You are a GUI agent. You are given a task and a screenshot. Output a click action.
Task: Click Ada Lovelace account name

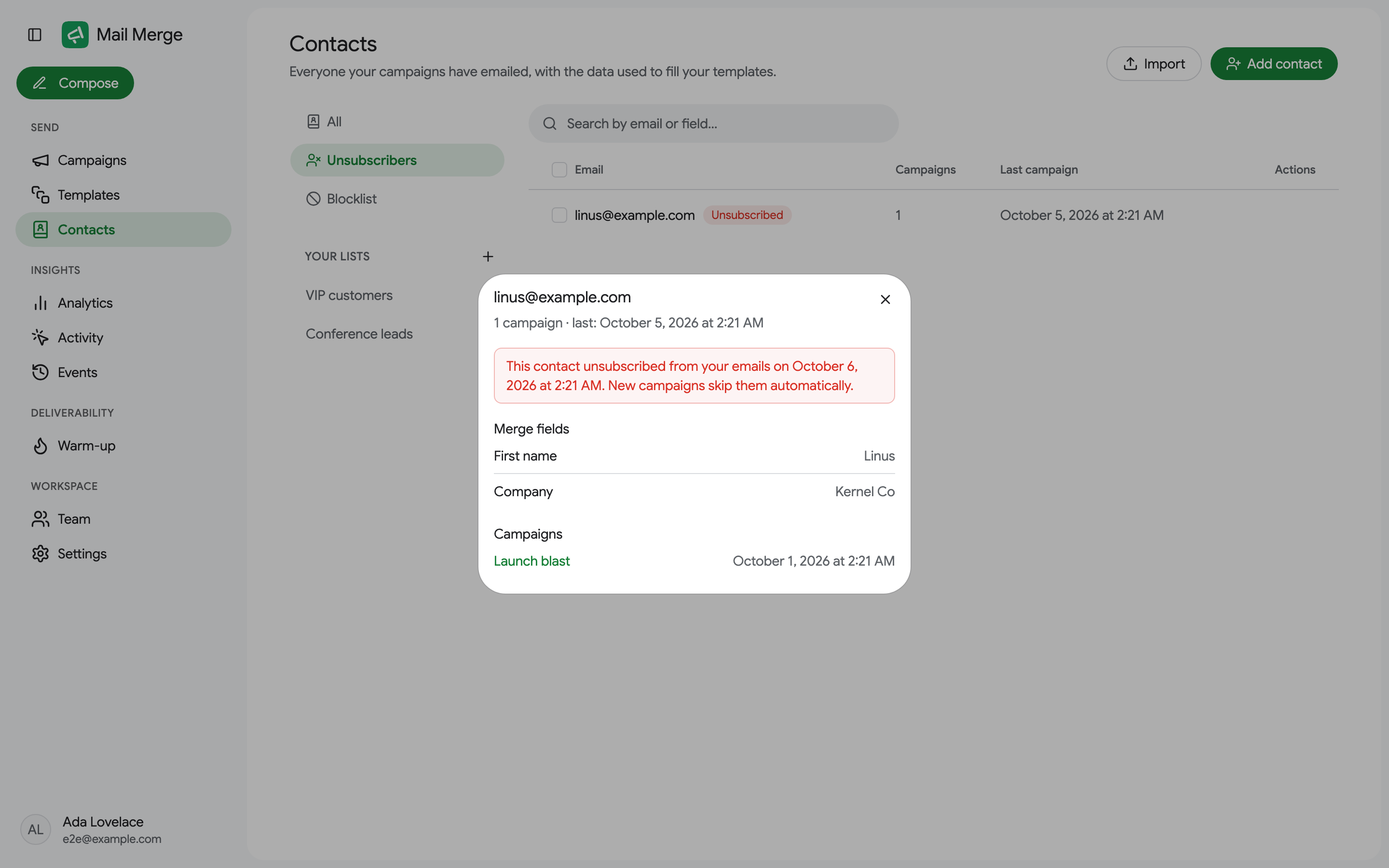click(x=103, y=822)
